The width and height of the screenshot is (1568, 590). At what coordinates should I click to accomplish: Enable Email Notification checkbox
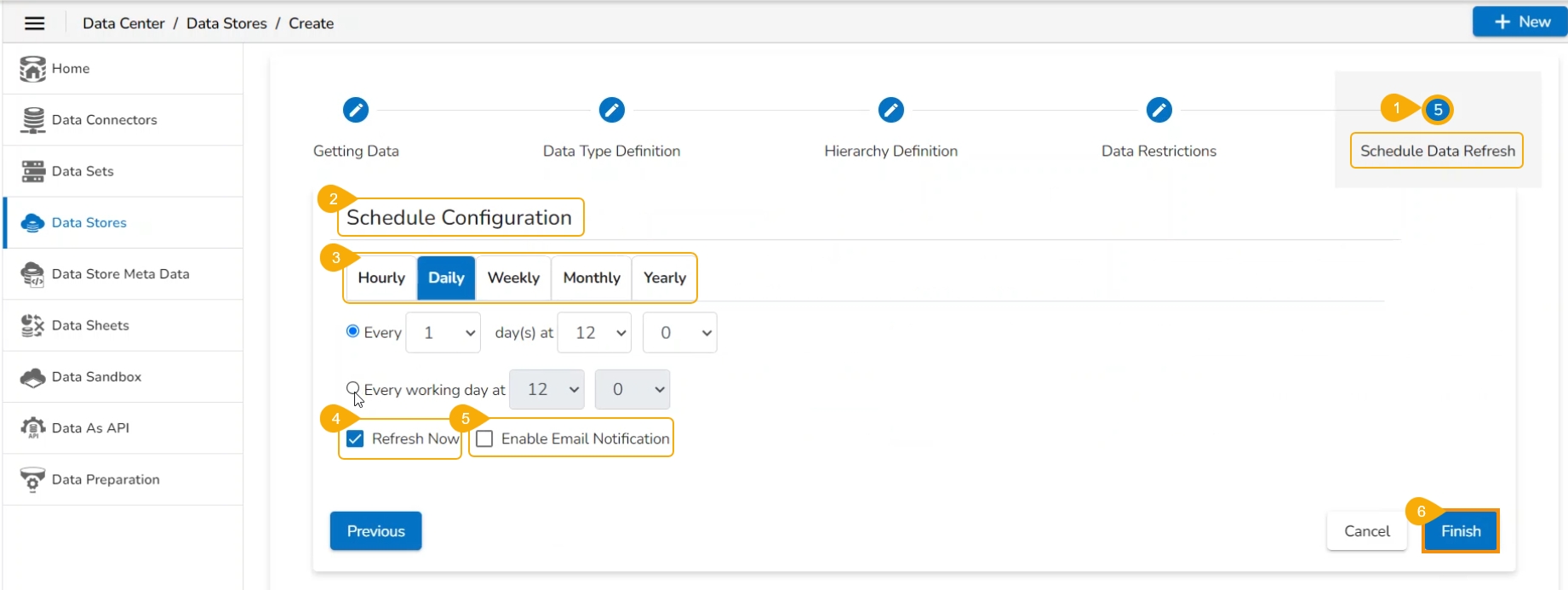click(484, 439)
